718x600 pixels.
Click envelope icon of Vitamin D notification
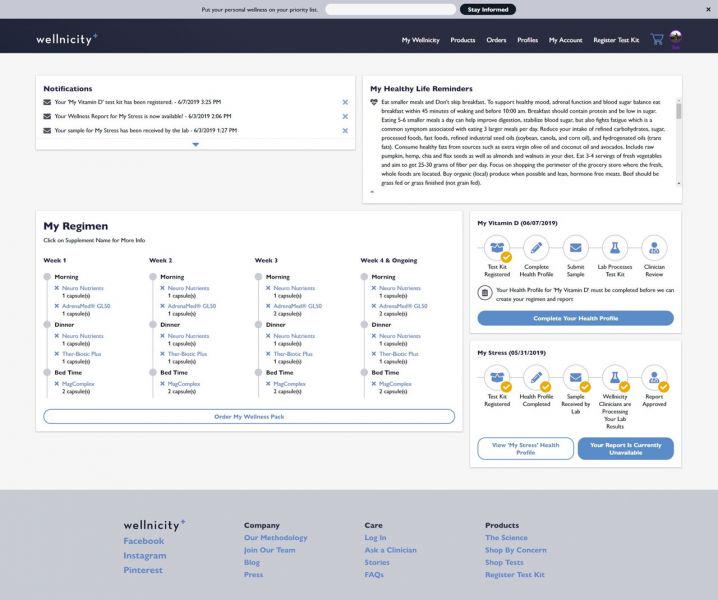pyautogui.click(x=47, y=102)
